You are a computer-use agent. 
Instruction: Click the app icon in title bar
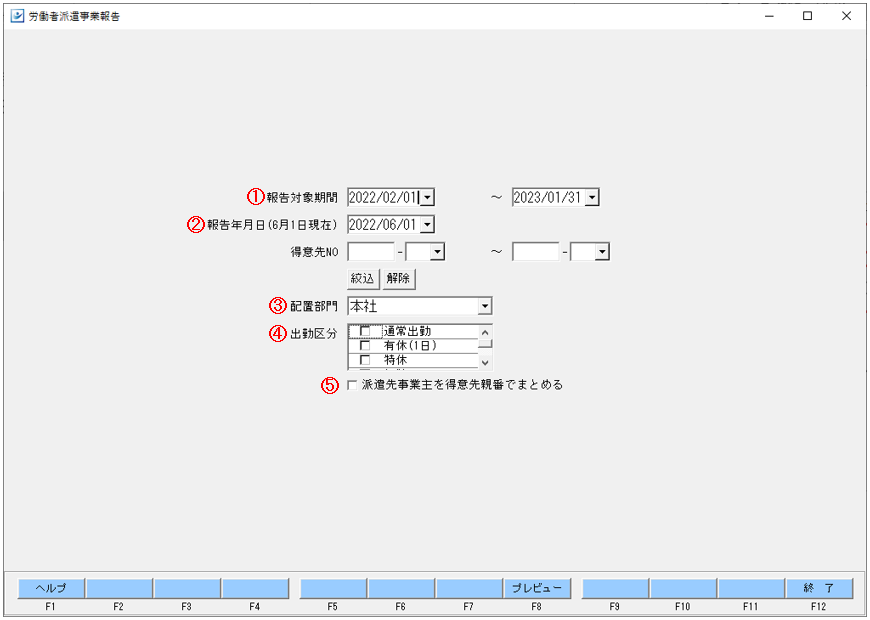[17, 16]
